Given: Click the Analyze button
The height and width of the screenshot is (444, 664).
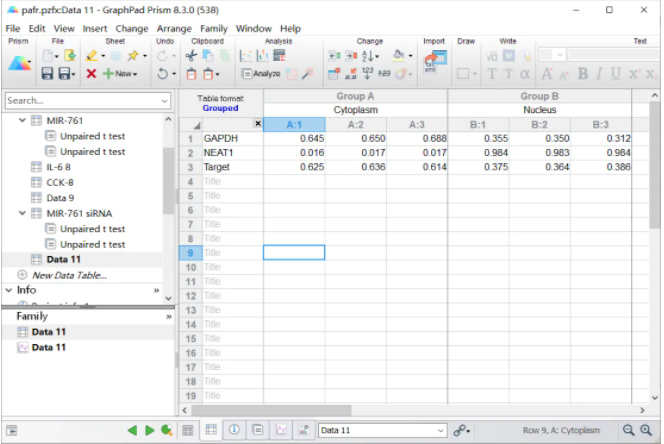Looking at the screenshot, I should 261,74.
